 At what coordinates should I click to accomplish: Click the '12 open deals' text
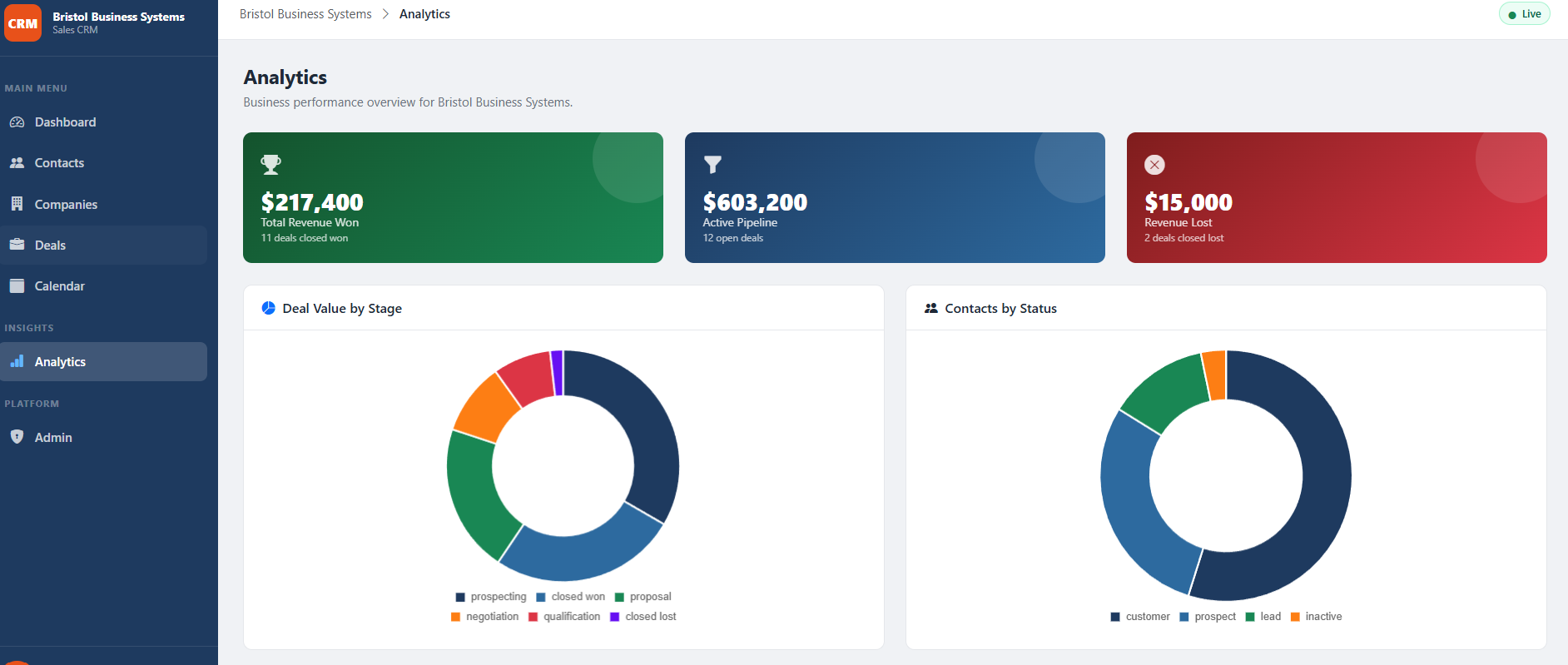coord(732,238)
